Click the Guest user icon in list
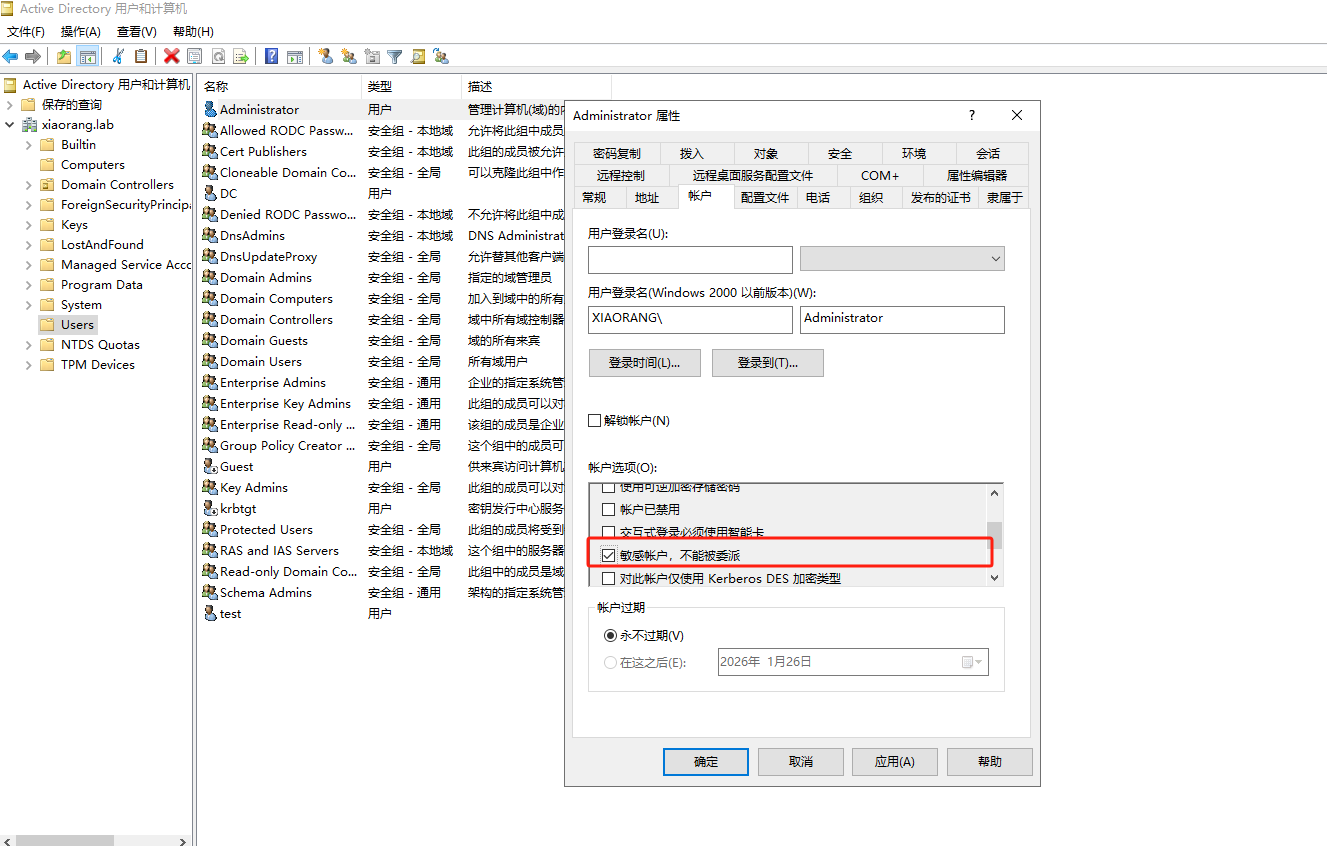The image size is (1327, 846). (210, 466)
